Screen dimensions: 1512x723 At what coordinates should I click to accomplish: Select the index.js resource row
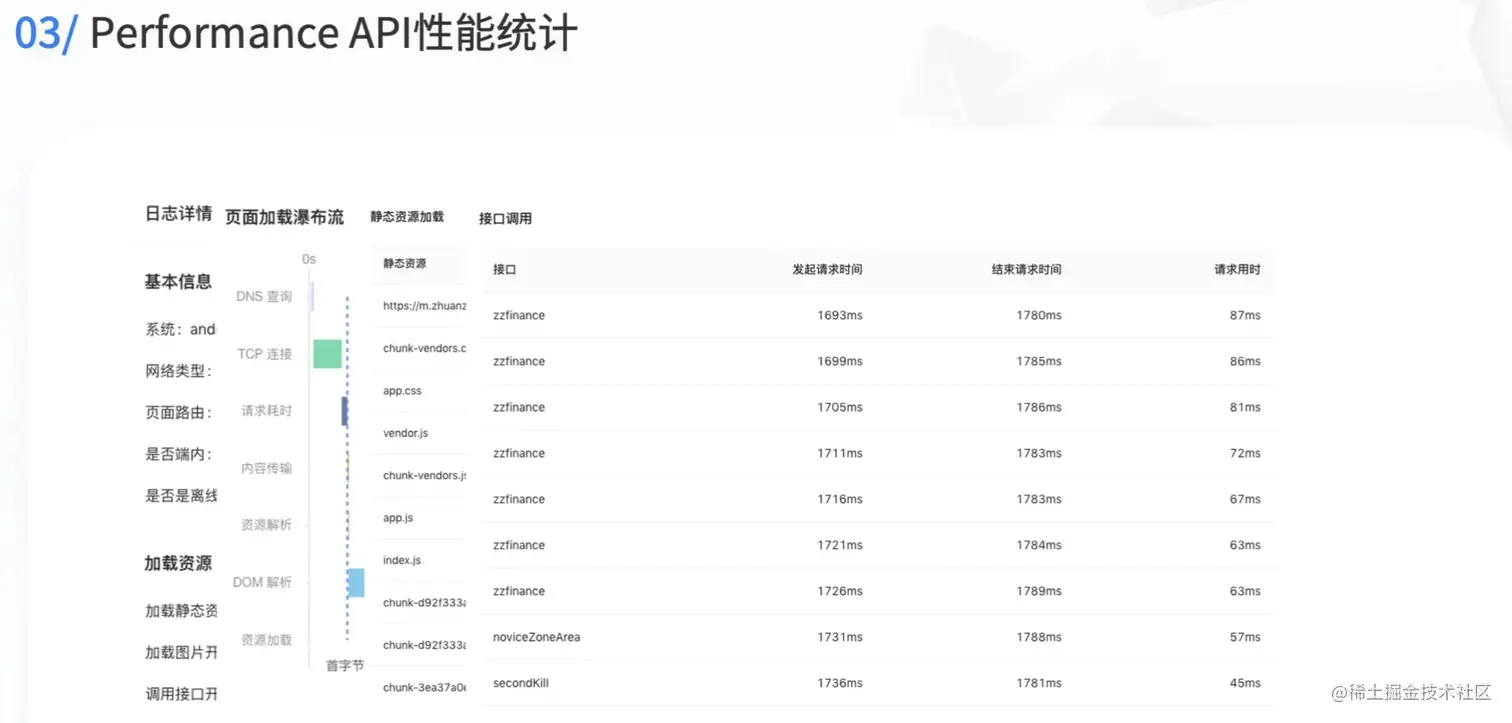pos(418,560)
